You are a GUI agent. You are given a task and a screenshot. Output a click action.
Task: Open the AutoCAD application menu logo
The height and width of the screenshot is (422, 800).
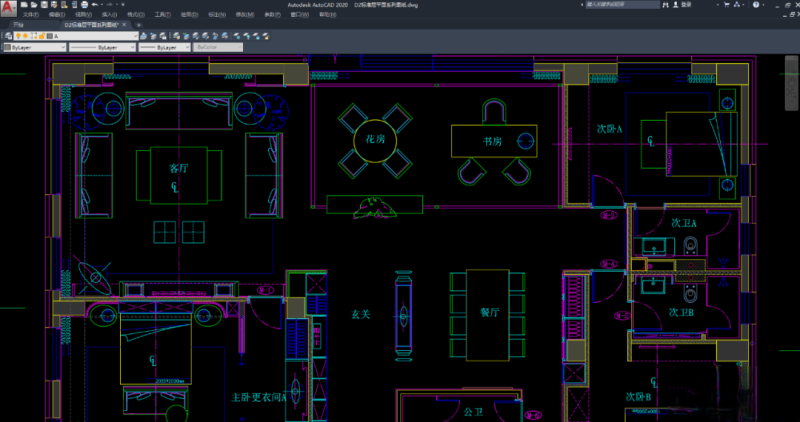point(7,6)
